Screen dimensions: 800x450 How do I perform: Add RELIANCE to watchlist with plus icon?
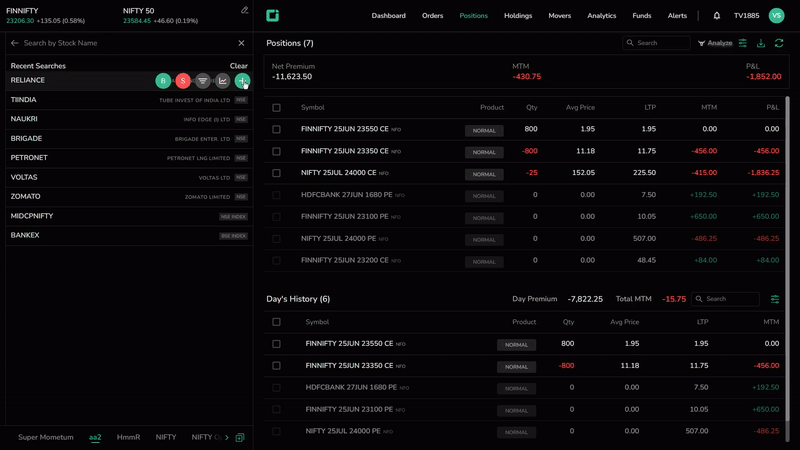[242, 81]
